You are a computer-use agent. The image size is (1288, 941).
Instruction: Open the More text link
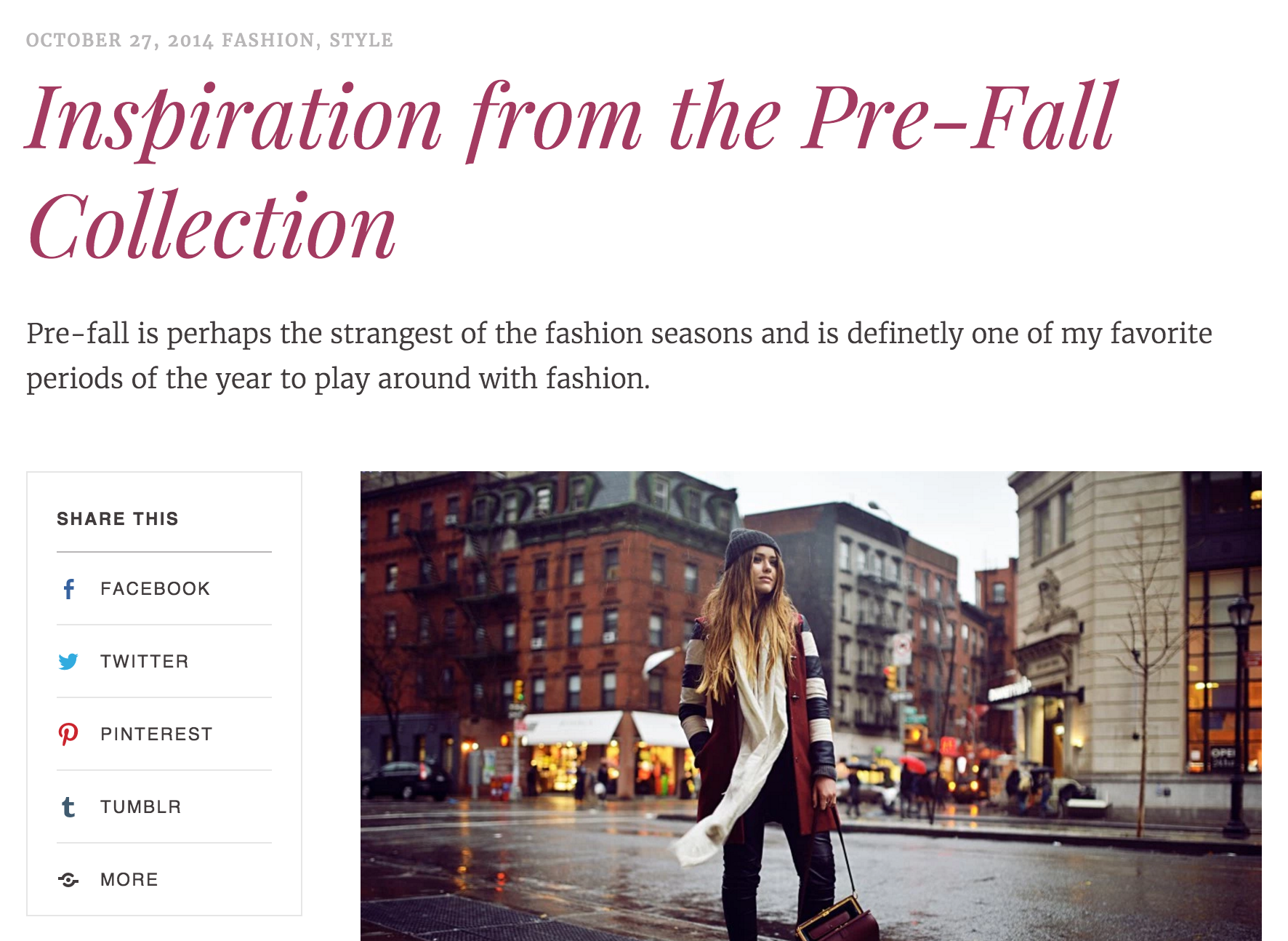[129, 880]
